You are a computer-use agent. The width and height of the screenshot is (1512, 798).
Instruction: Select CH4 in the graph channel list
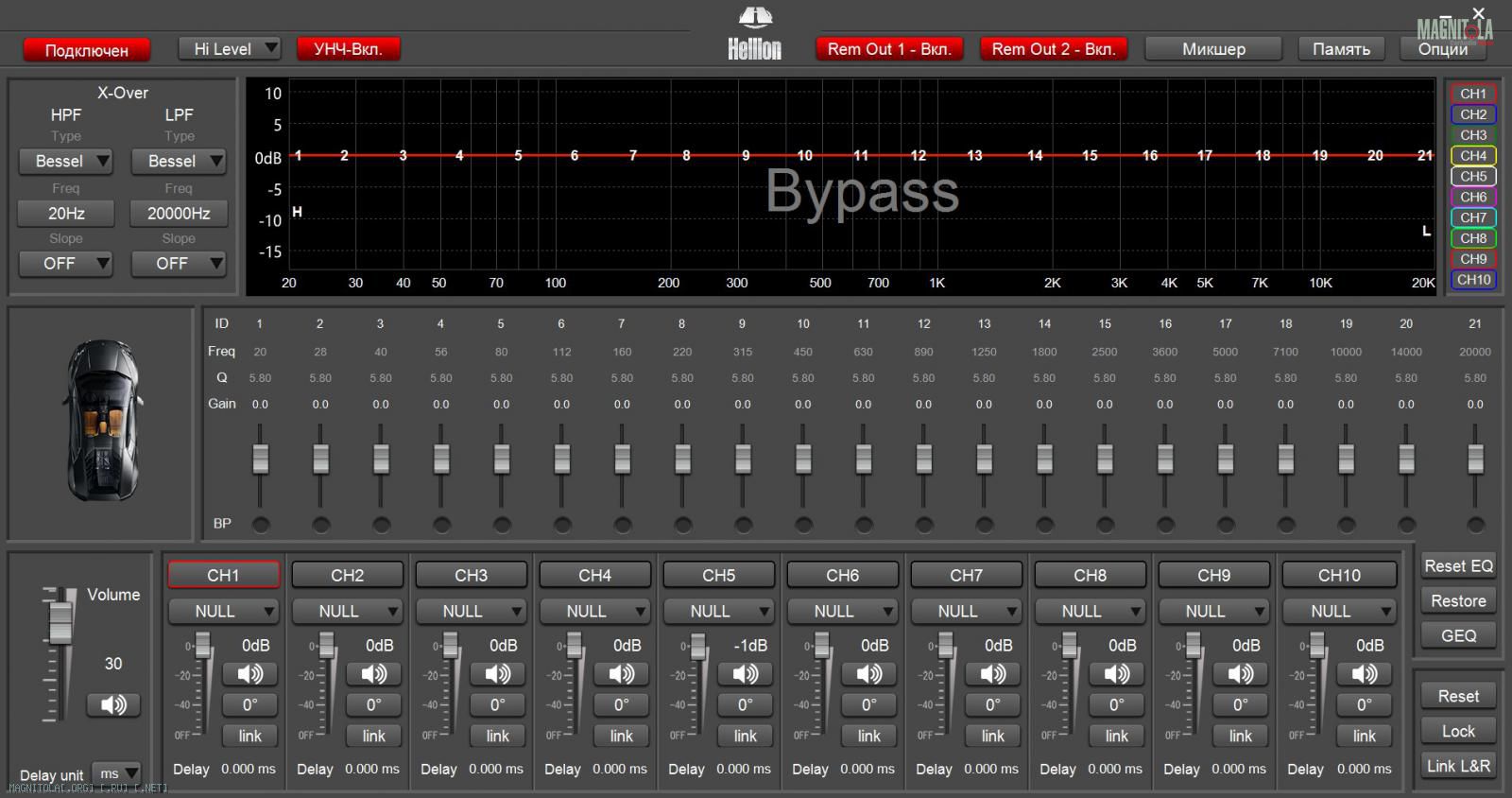[x=1473, y=156]
